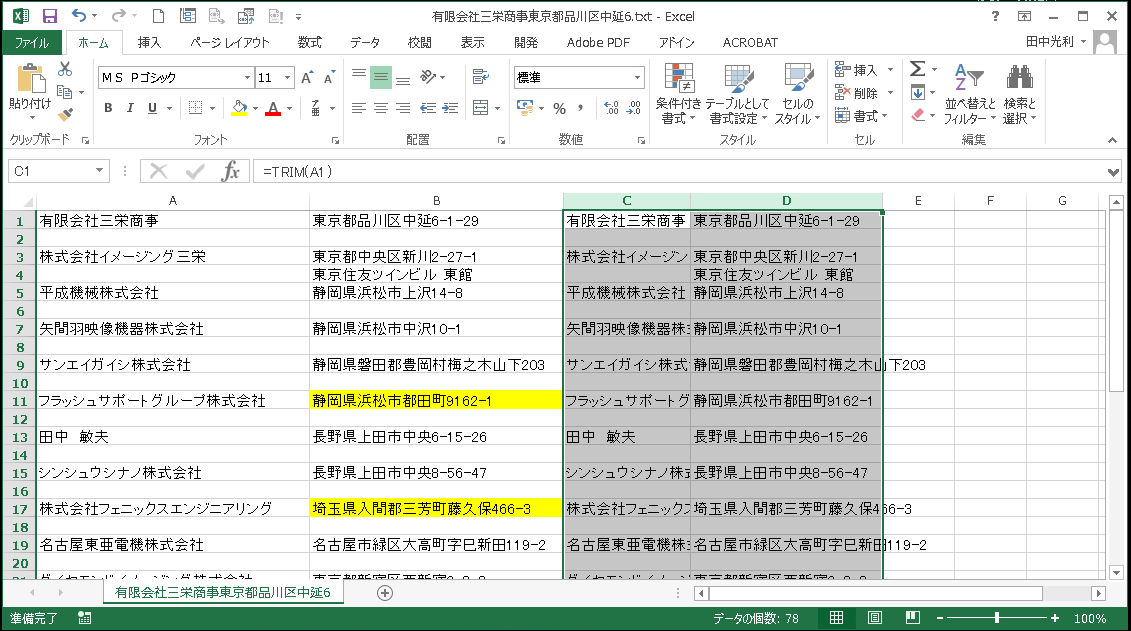Viewport: 1131px width, 631px height.
Task: Open Find & Select (検索と選択) binoculars
Action: [x=1019, y=94]
